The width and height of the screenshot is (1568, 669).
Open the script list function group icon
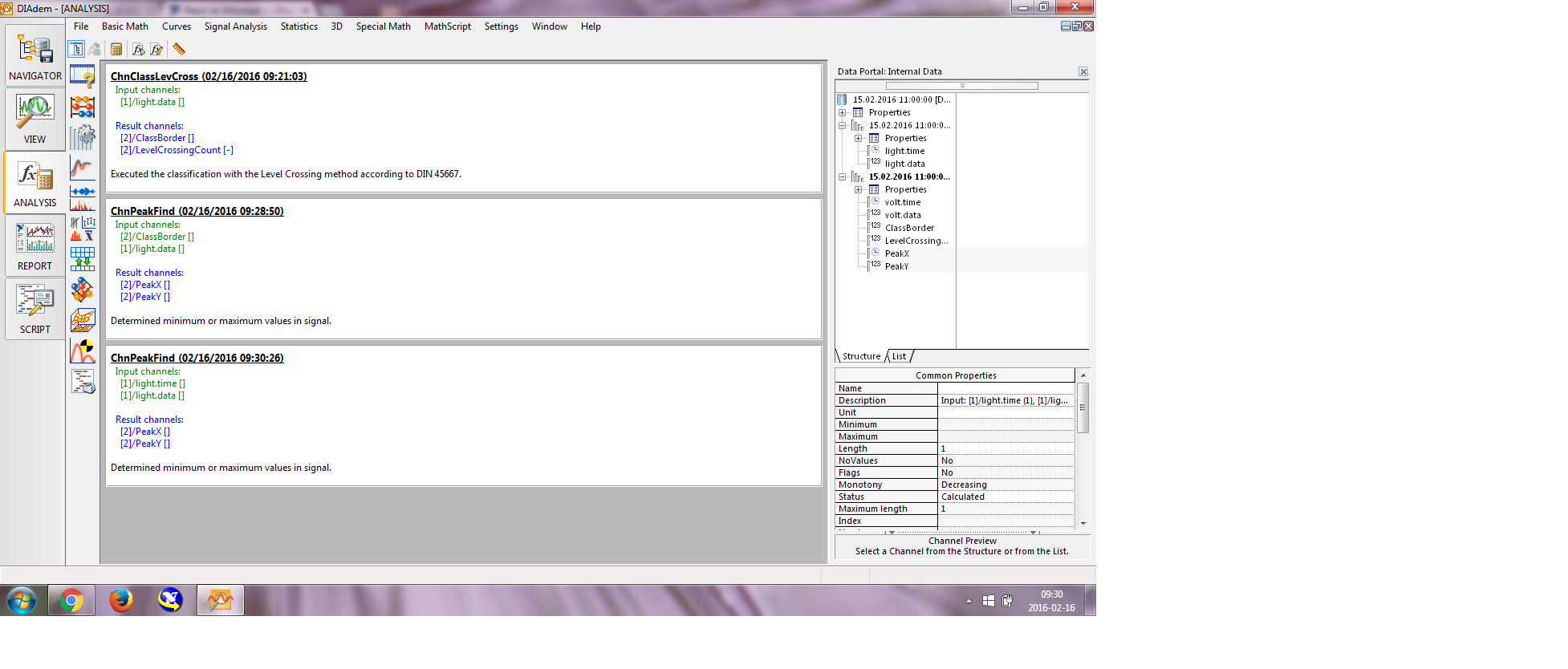click(x=82, y=381)
